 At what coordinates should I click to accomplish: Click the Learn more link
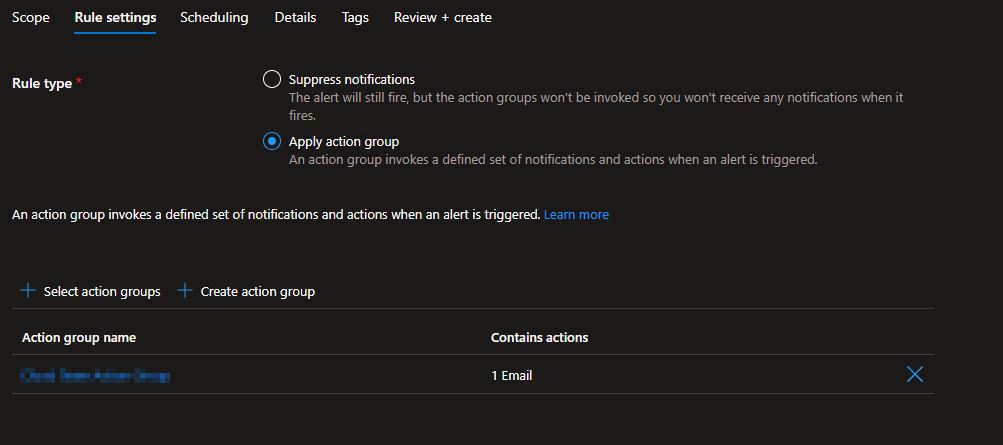click(576, 215)
